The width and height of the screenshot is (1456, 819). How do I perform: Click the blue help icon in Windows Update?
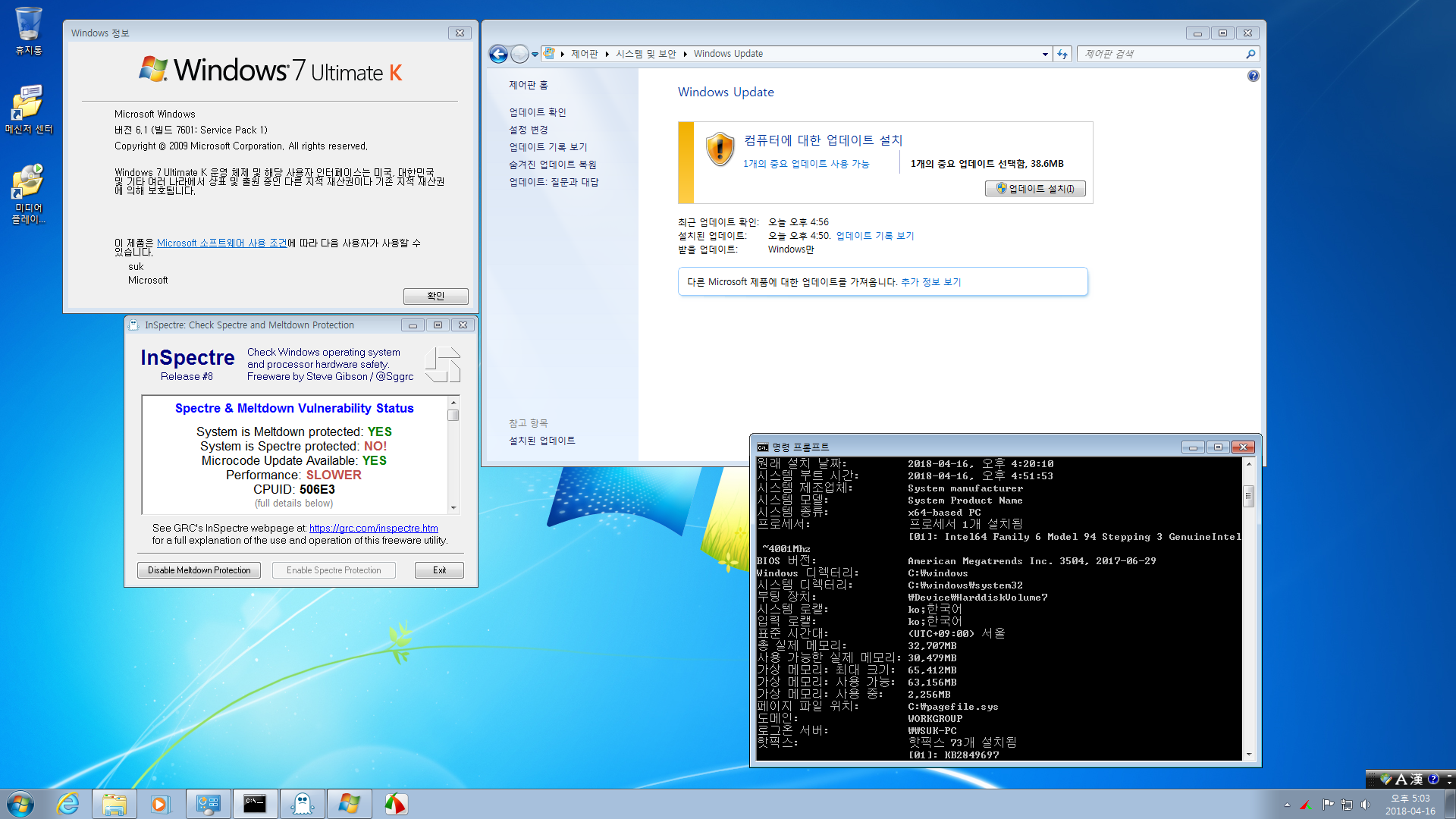(1253, 76)
